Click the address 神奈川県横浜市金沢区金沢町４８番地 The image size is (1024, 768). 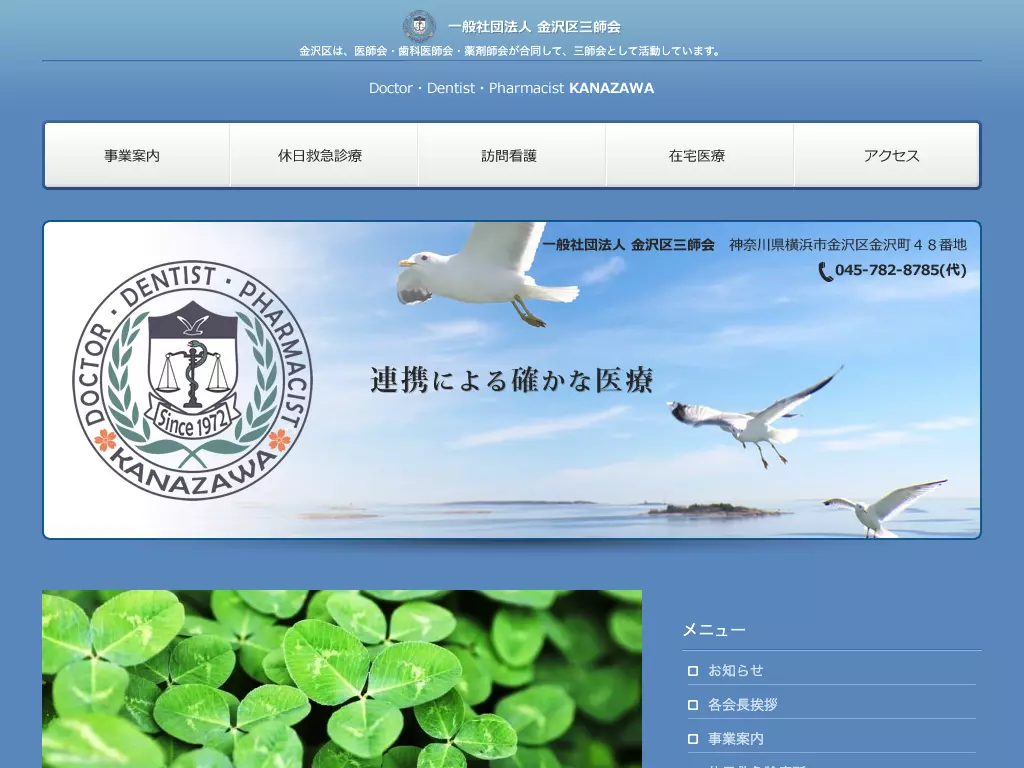point(848,245)
